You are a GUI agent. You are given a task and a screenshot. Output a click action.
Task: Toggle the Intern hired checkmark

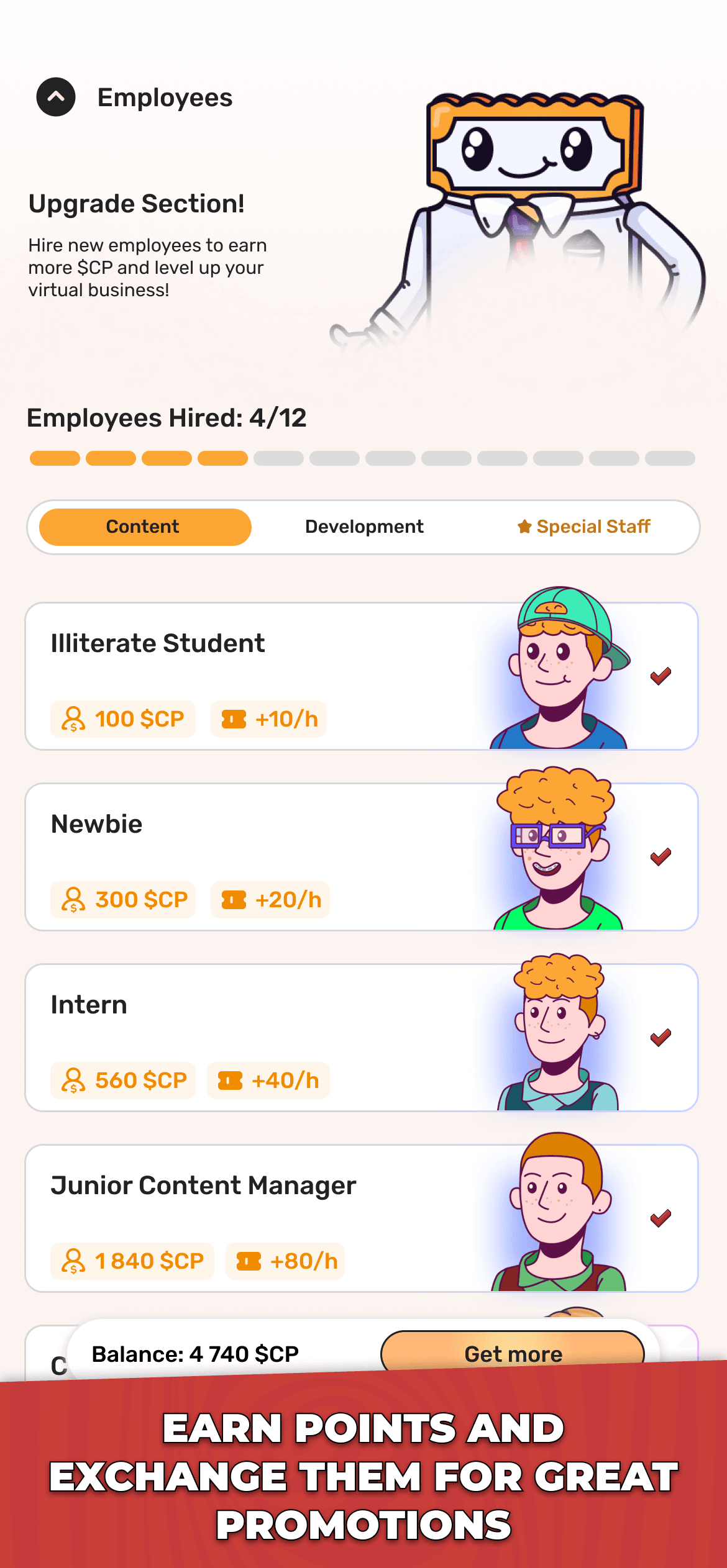[661, 1037]
